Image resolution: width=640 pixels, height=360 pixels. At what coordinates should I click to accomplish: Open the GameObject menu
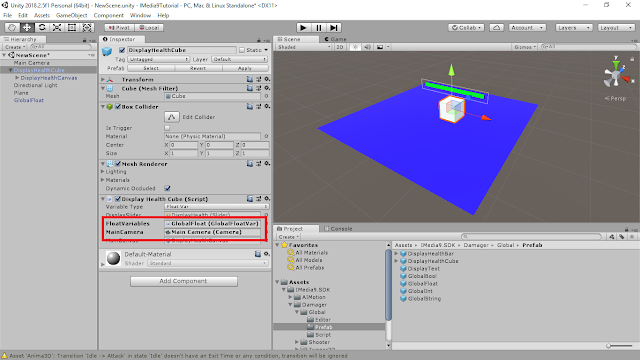(71, 15)
